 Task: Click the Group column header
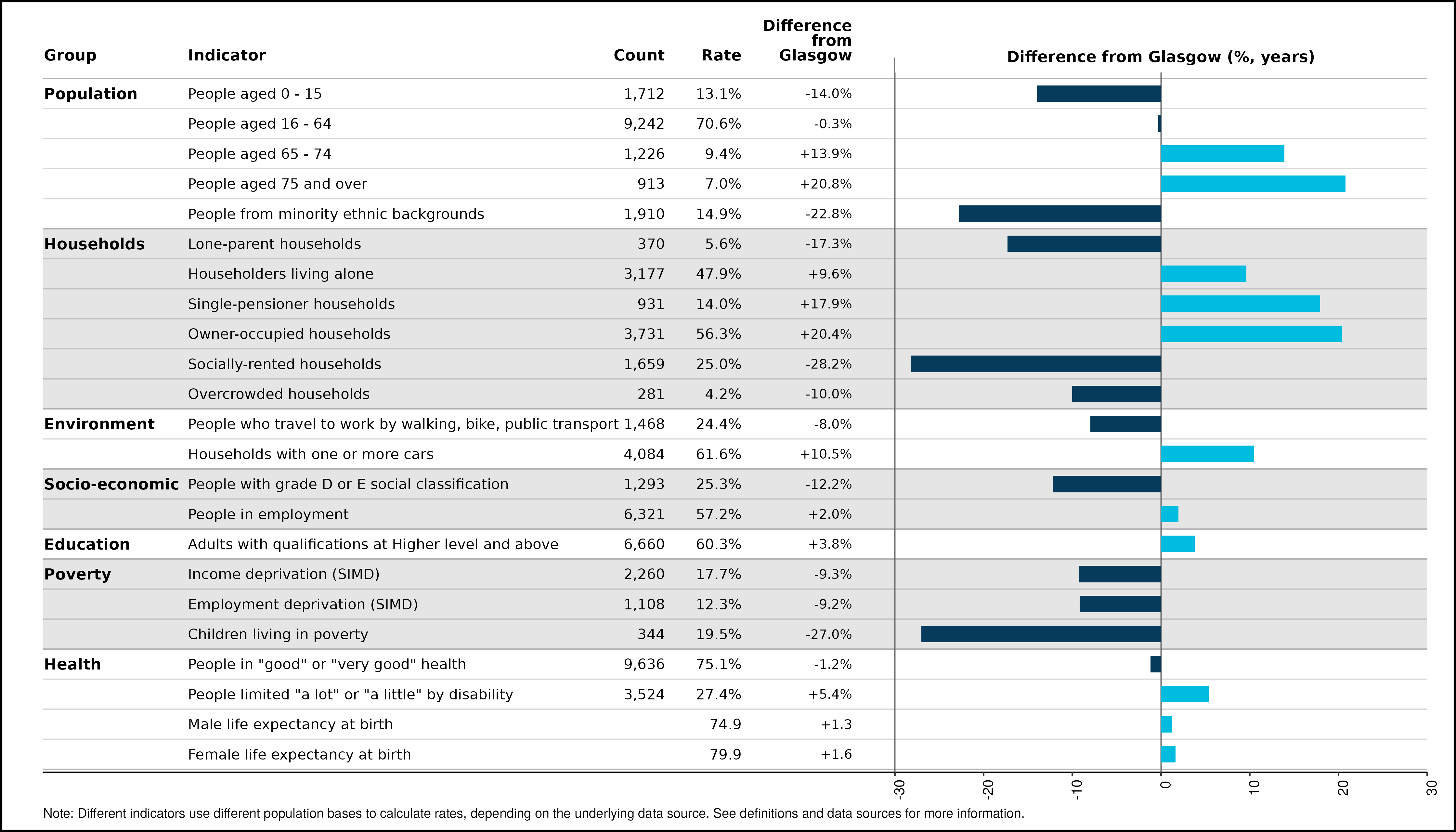point(70,56)
